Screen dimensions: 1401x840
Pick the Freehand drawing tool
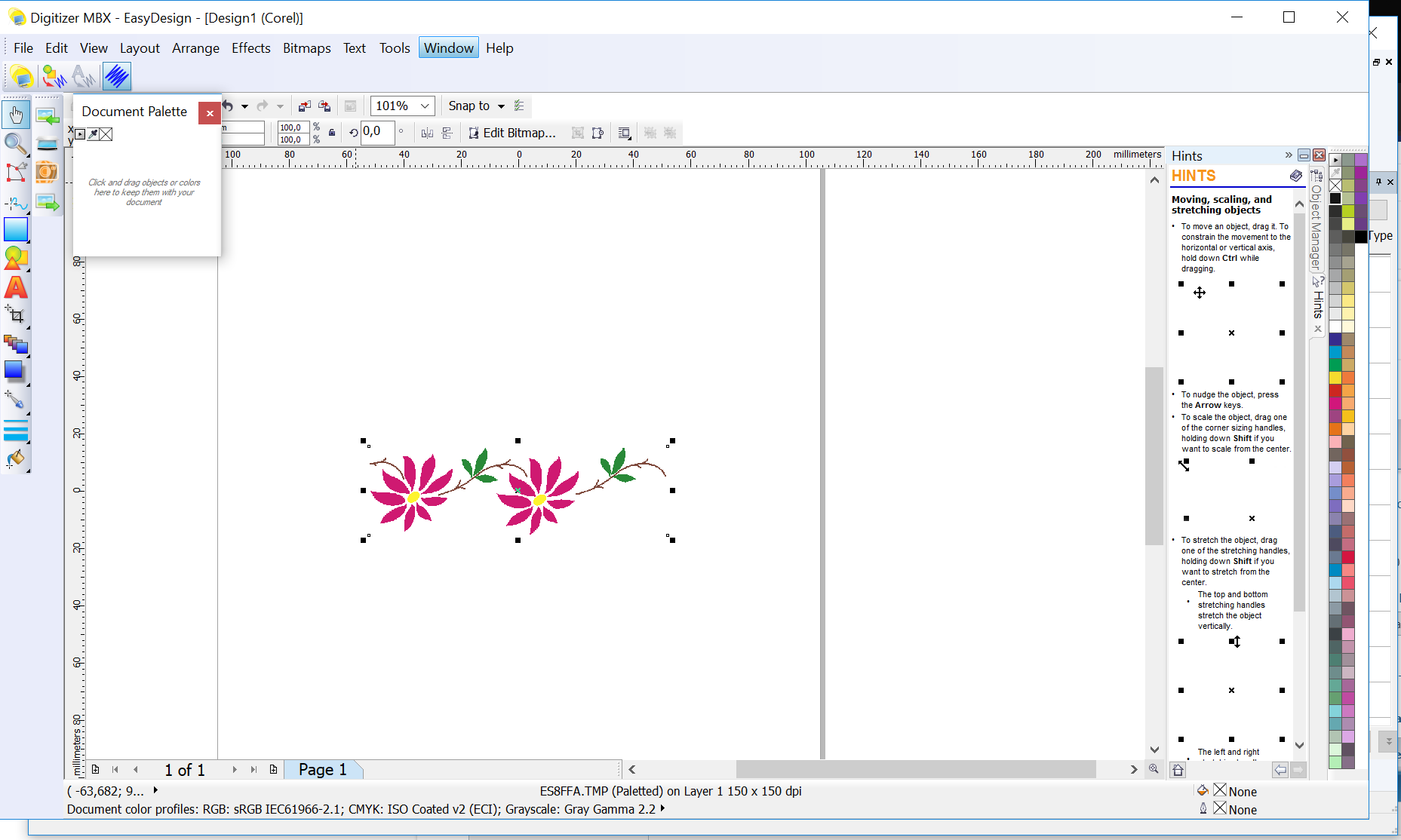click(15, 202)
